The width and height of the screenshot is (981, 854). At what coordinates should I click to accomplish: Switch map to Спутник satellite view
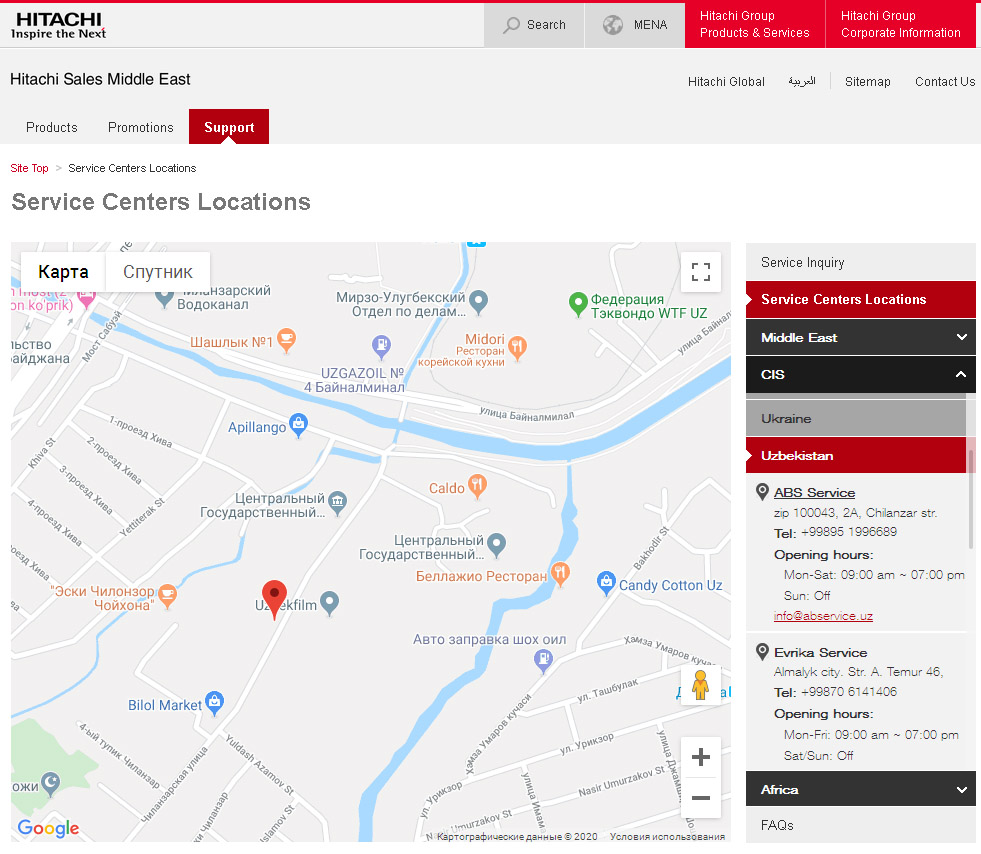(158, 272)
